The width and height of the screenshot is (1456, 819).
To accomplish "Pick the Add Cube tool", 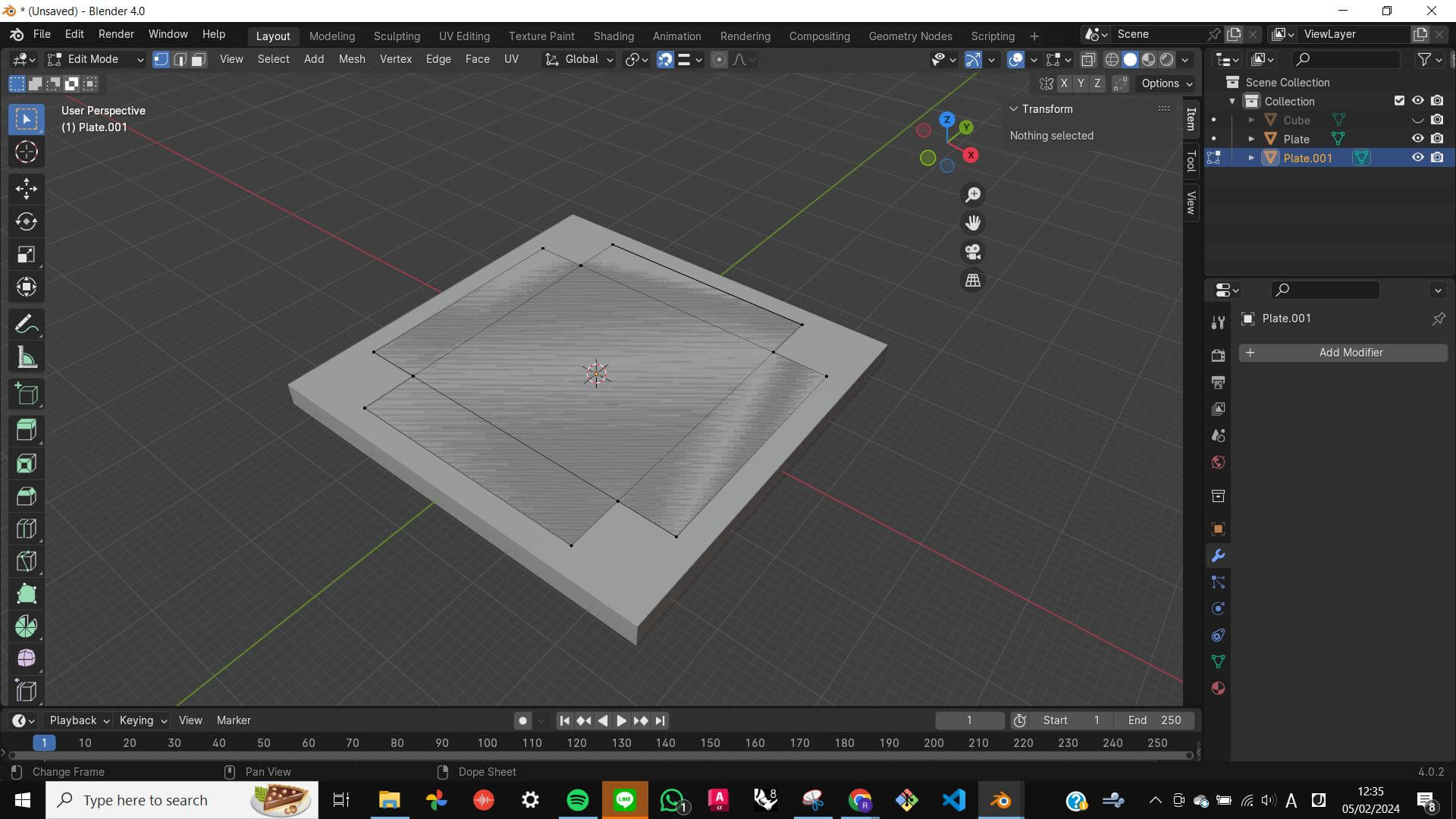I will (x=27, y=394).
